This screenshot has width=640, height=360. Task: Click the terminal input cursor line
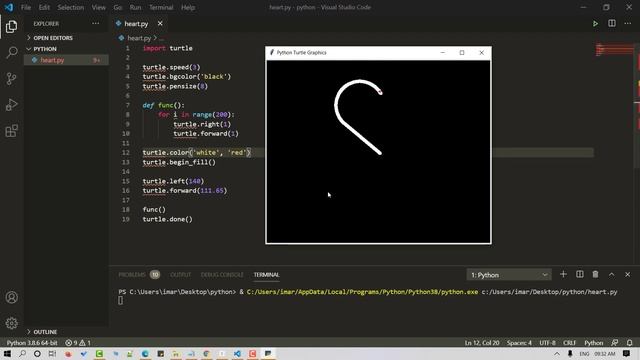pyautogui.click(x=120, y=300)
